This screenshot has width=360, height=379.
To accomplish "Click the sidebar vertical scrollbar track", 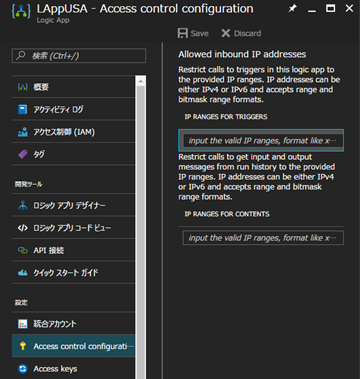I will [x=141, y=233].
